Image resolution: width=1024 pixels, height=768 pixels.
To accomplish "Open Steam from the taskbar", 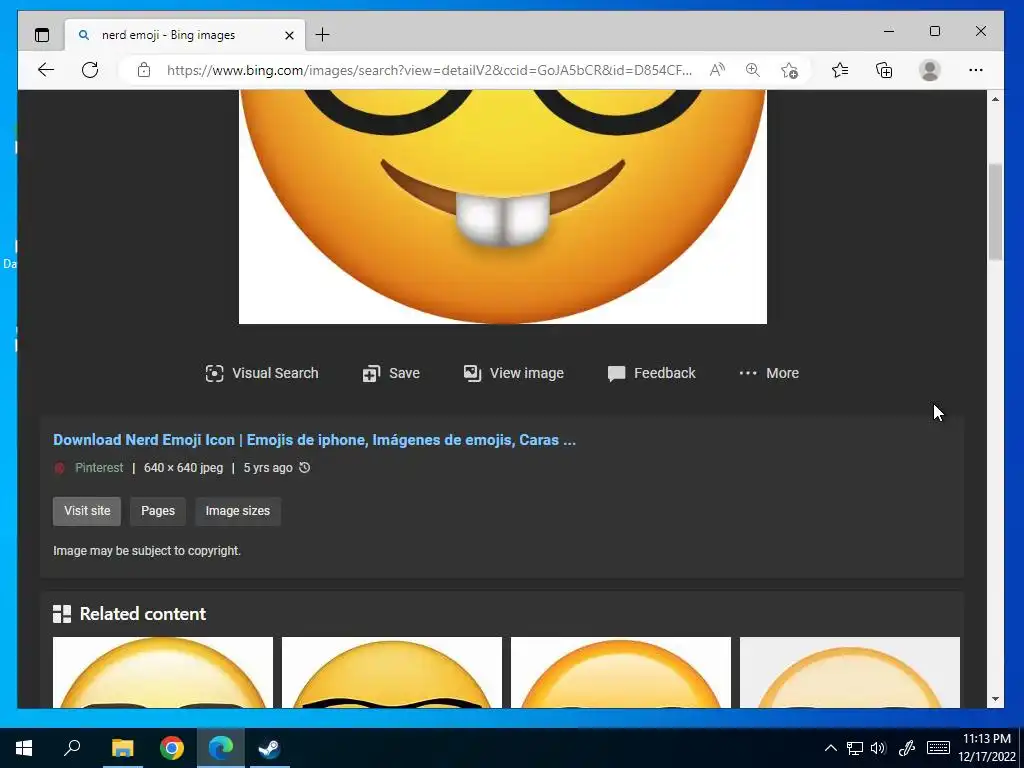I will click(x=269, y=748).
